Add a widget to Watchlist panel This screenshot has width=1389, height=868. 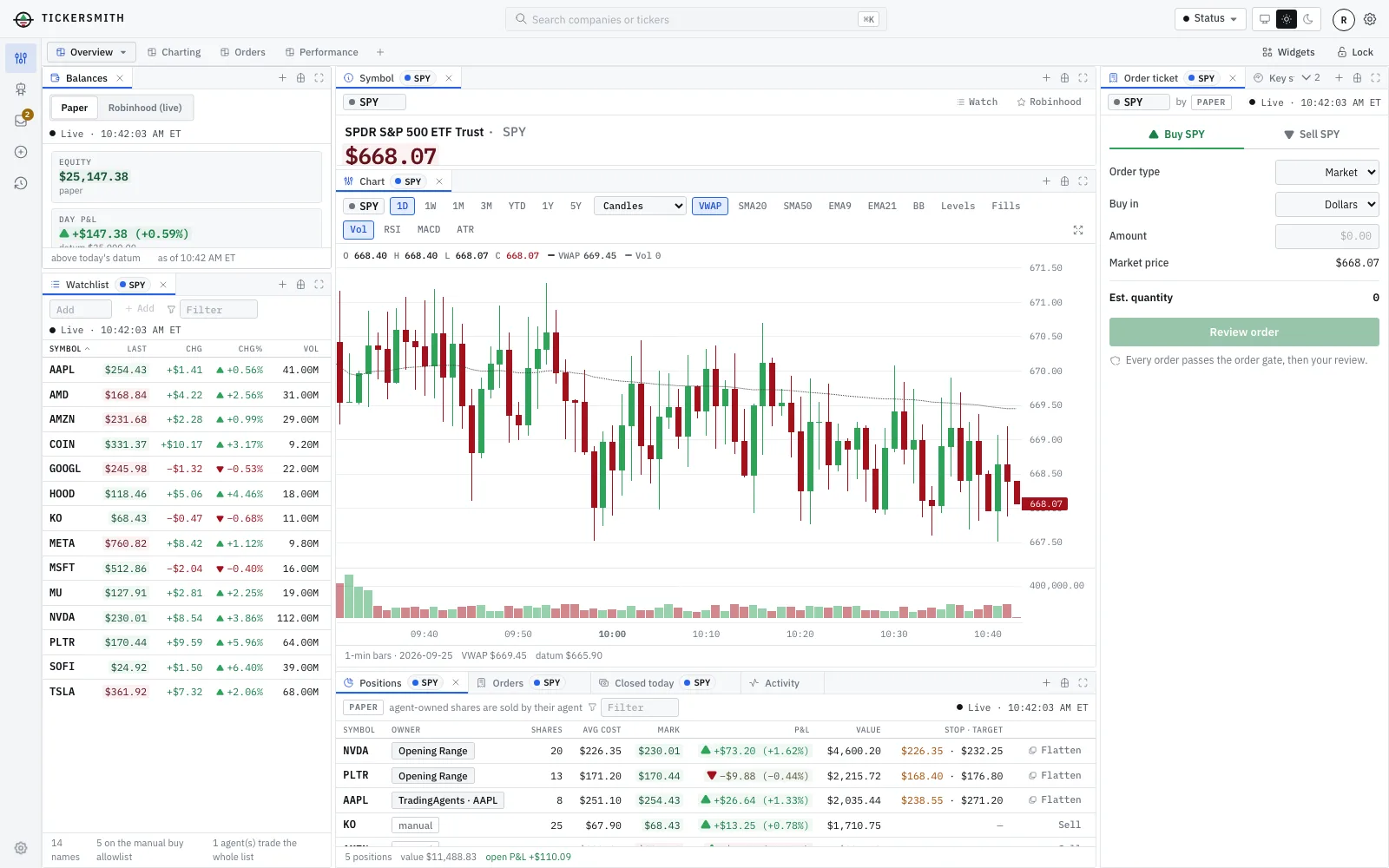point(282,285)
